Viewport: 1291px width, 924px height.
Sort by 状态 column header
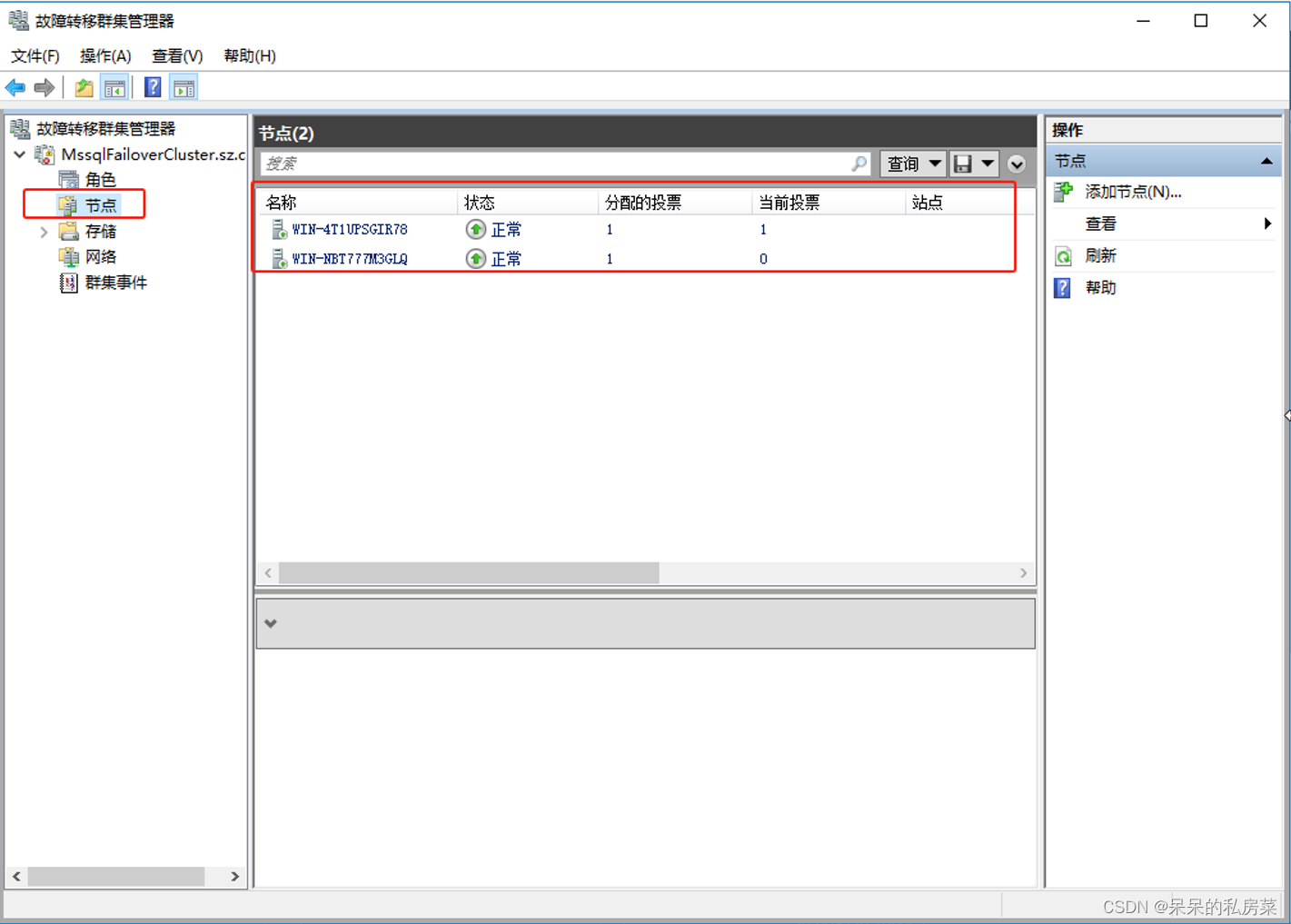[x=480, y=203]
